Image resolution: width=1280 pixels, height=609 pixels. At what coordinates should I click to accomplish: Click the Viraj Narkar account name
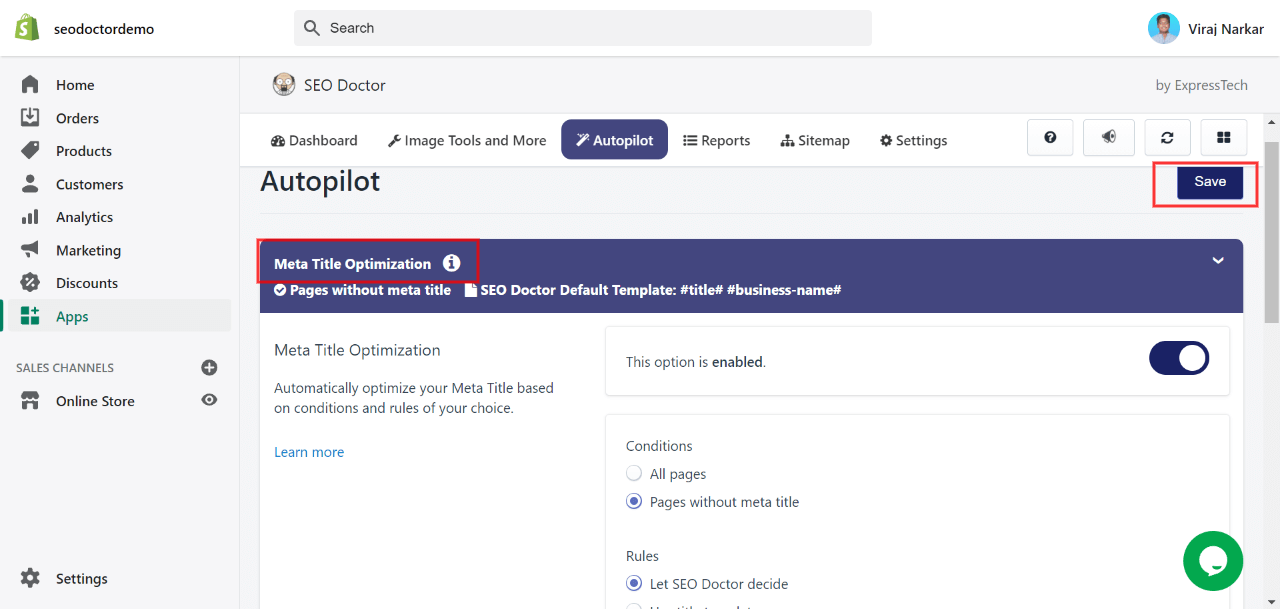pos(1226,29)
